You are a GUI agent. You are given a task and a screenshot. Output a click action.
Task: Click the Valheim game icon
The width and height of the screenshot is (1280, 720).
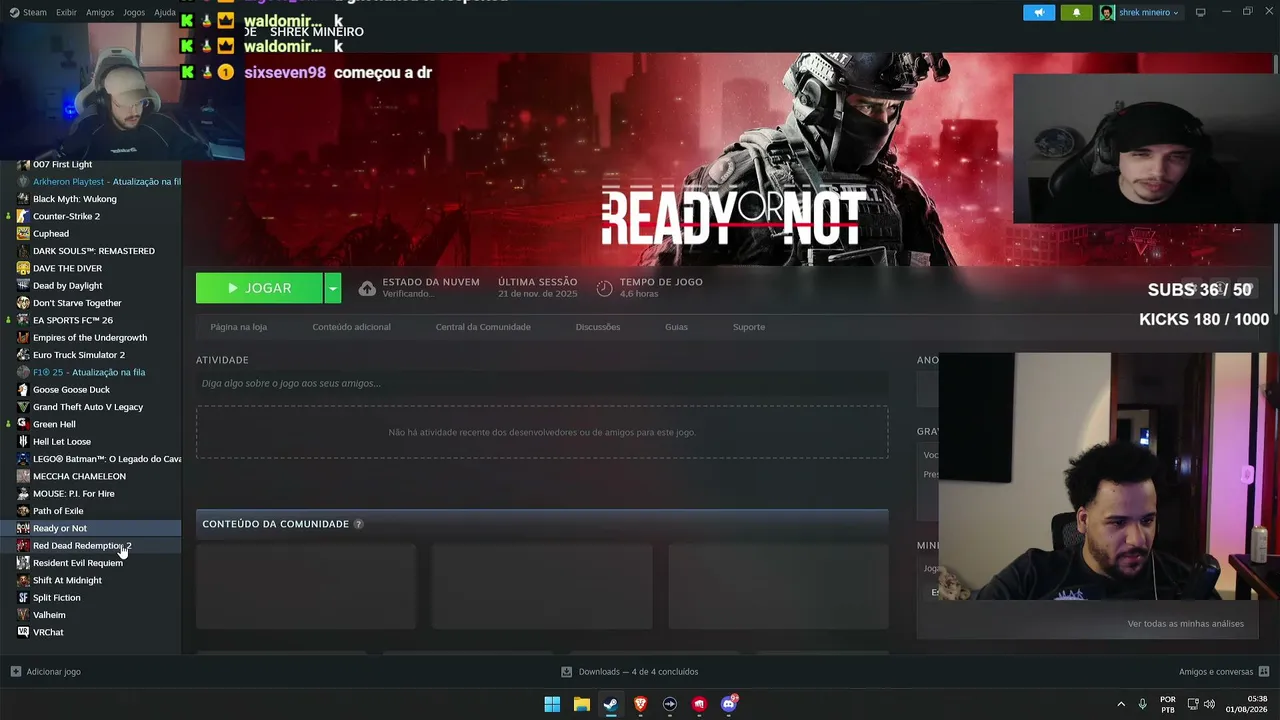(x=23, y=615)
